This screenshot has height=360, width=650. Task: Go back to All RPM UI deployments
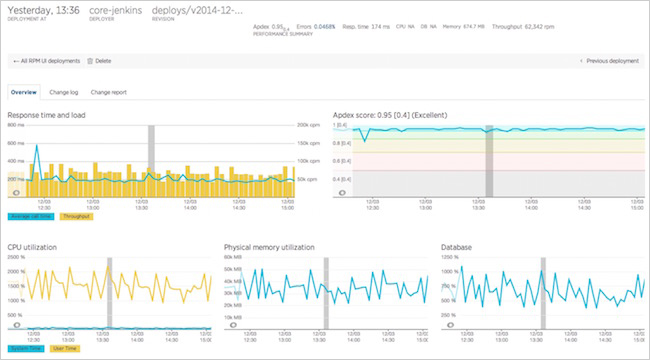pyautogui.click(x=46, y=61)
